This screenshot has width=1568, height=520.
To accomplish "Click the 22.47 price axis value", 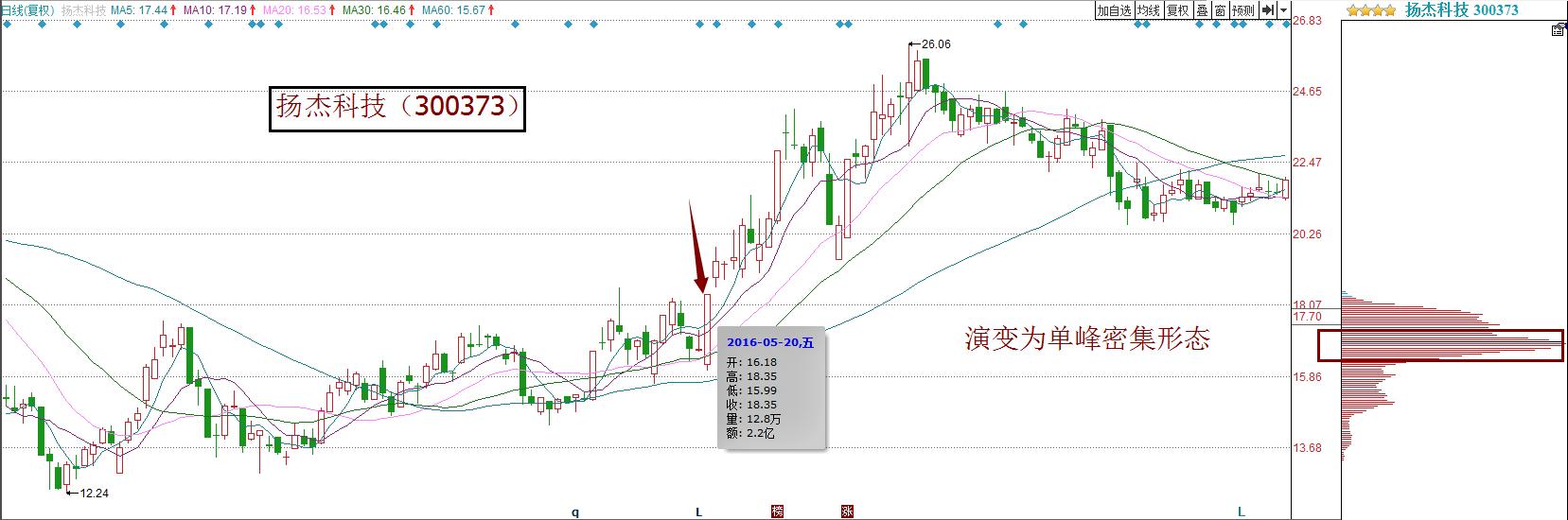I will [1307, 163].
